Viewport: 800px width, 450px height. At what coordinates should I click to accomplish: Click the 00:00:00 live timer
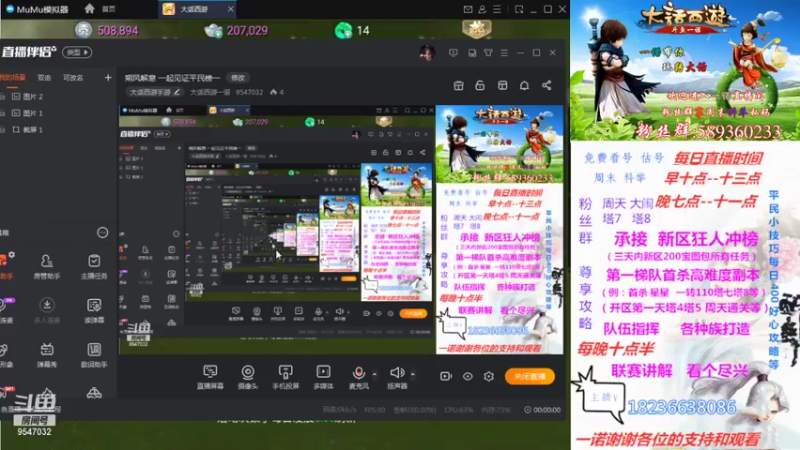pos(542,410)
